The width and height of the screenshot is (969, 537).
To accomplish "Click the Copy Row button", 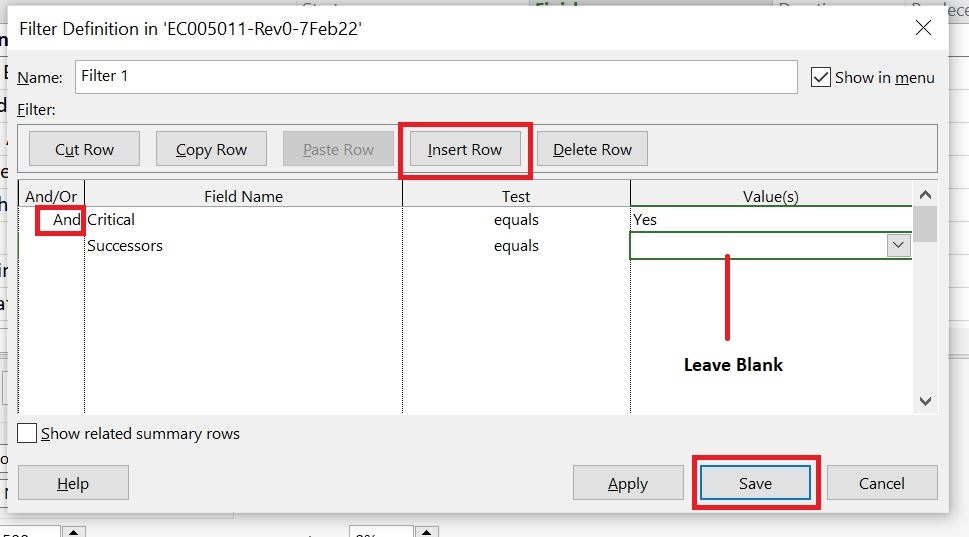I will (x=211, y=149).
